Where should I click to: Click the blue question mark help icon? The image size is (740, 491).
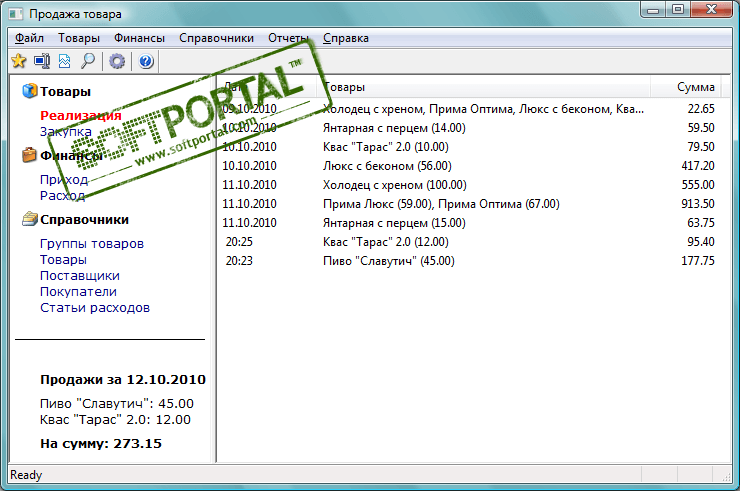(146, 61)
